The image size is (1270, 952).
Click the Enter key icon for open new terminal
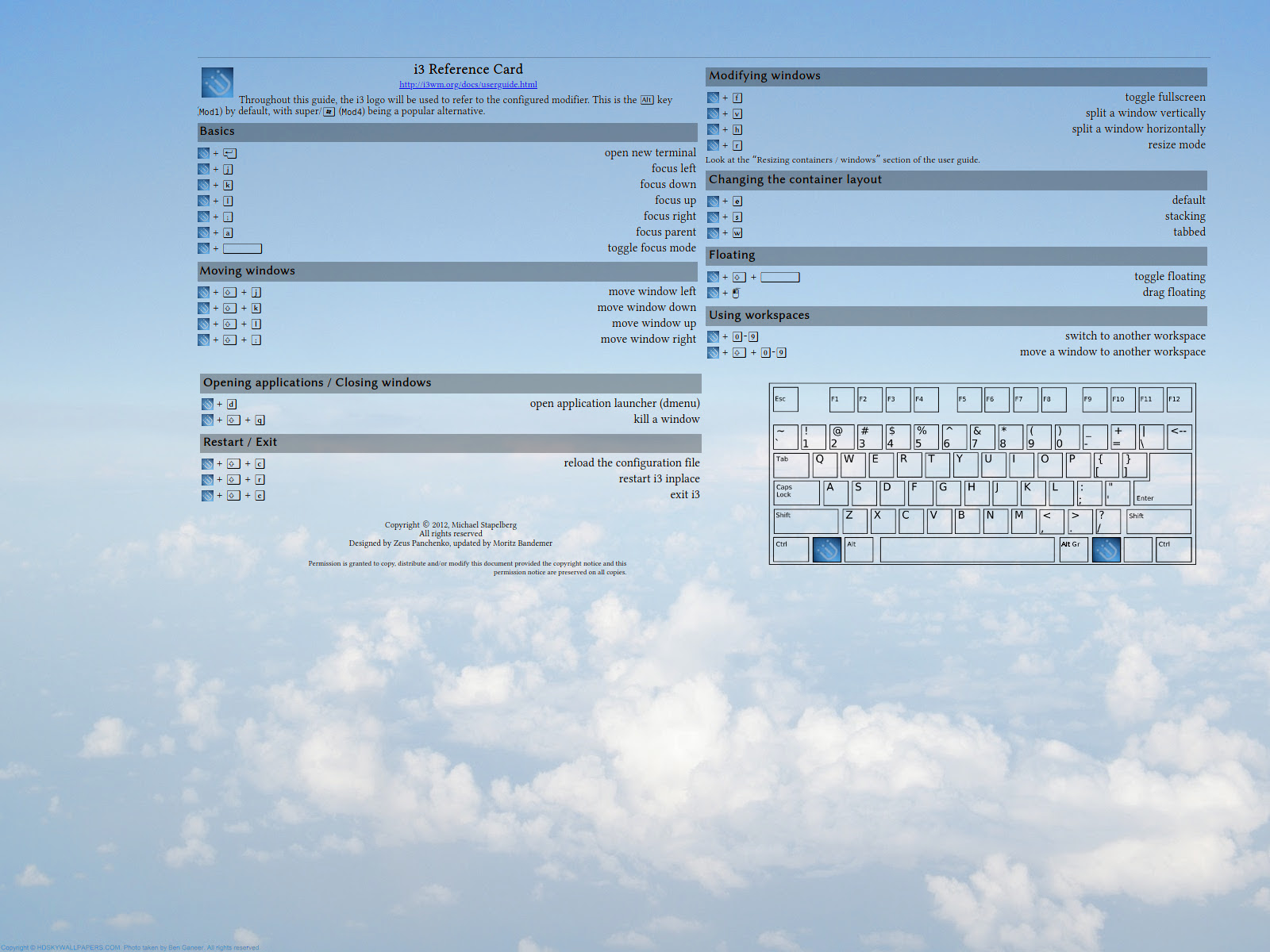[x=229, y=153]
